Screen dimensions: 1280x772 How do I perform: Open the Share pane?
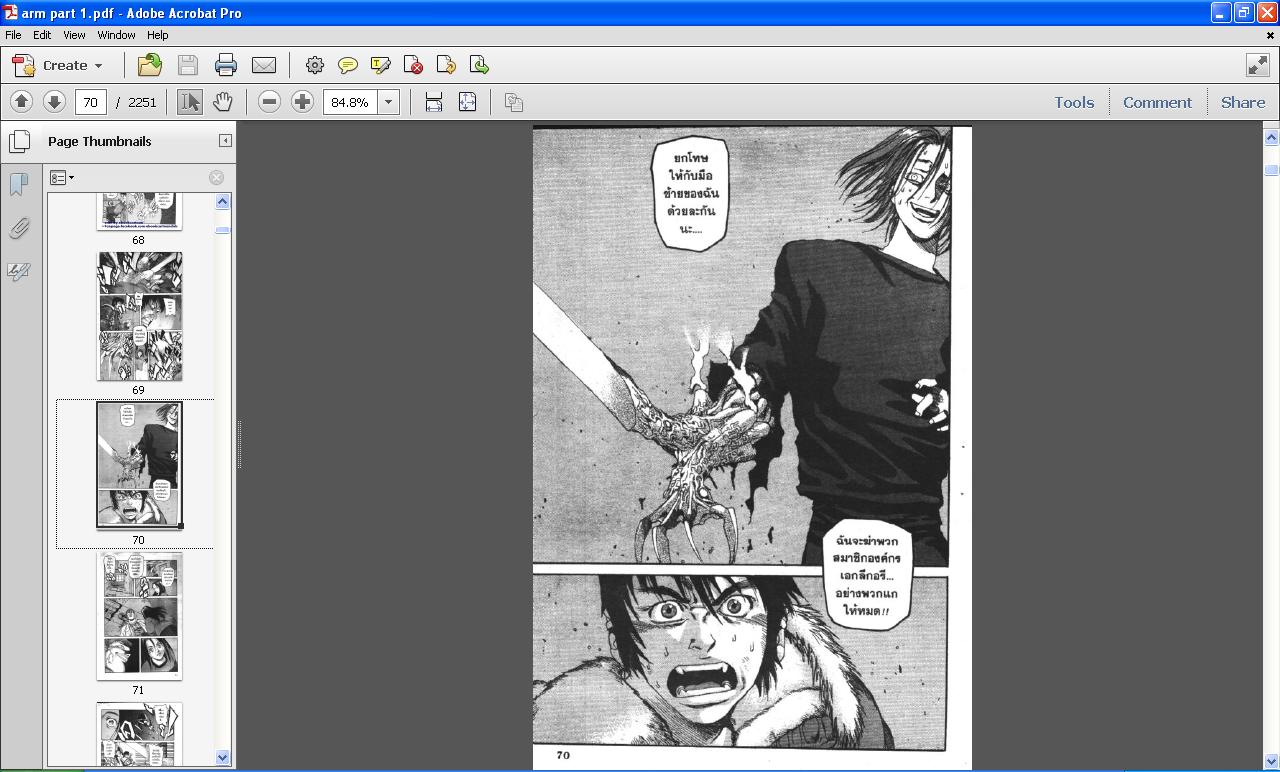coord(1243,102)
